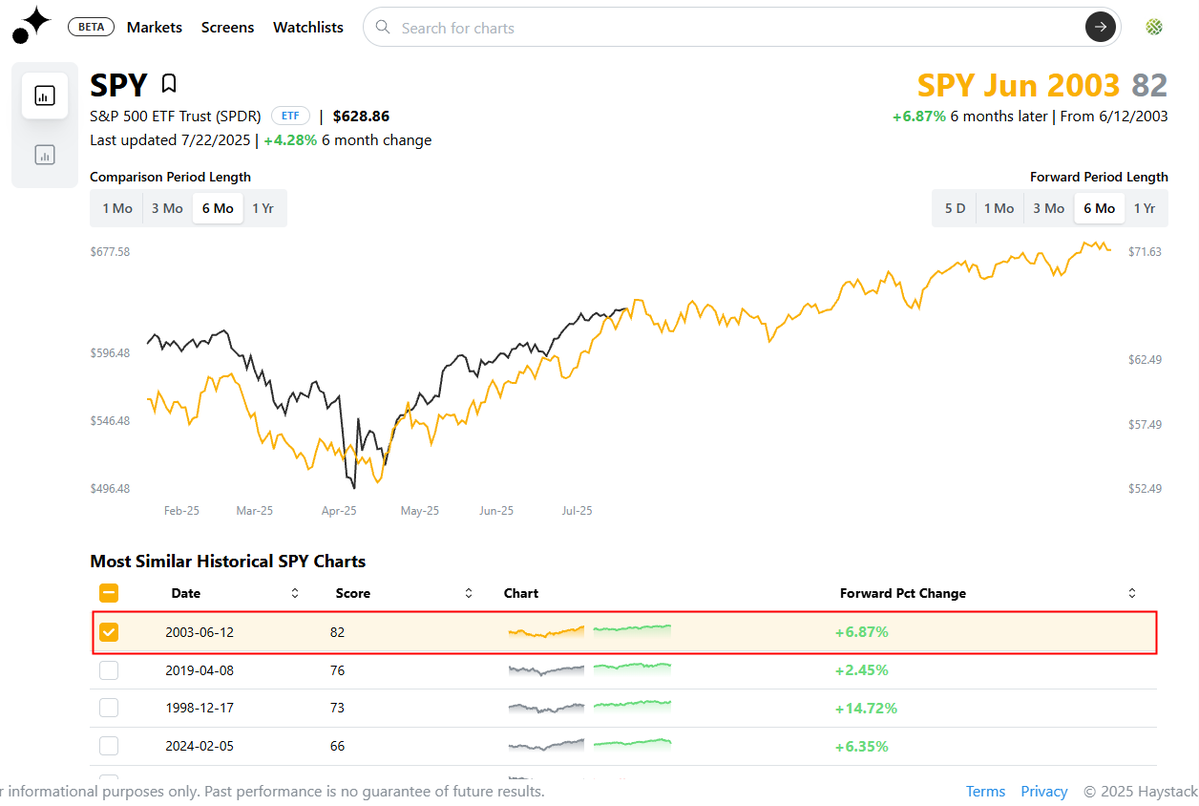1199x806 pixels.
Task: Click the 1998-12-17 mini chart thumbnail
Action: [x=590, y=707]
